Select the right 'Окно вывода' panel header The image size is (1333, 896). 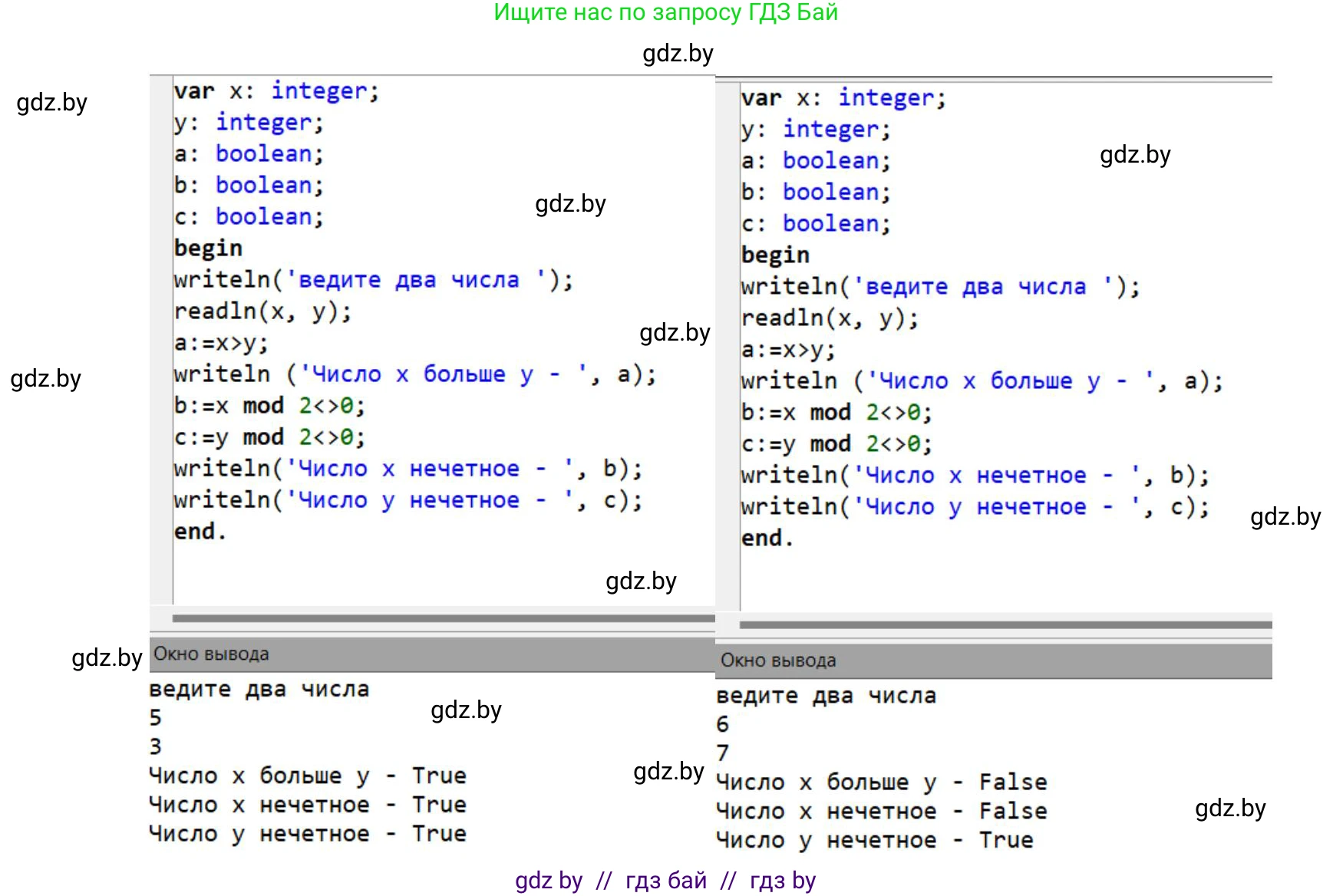993,660
